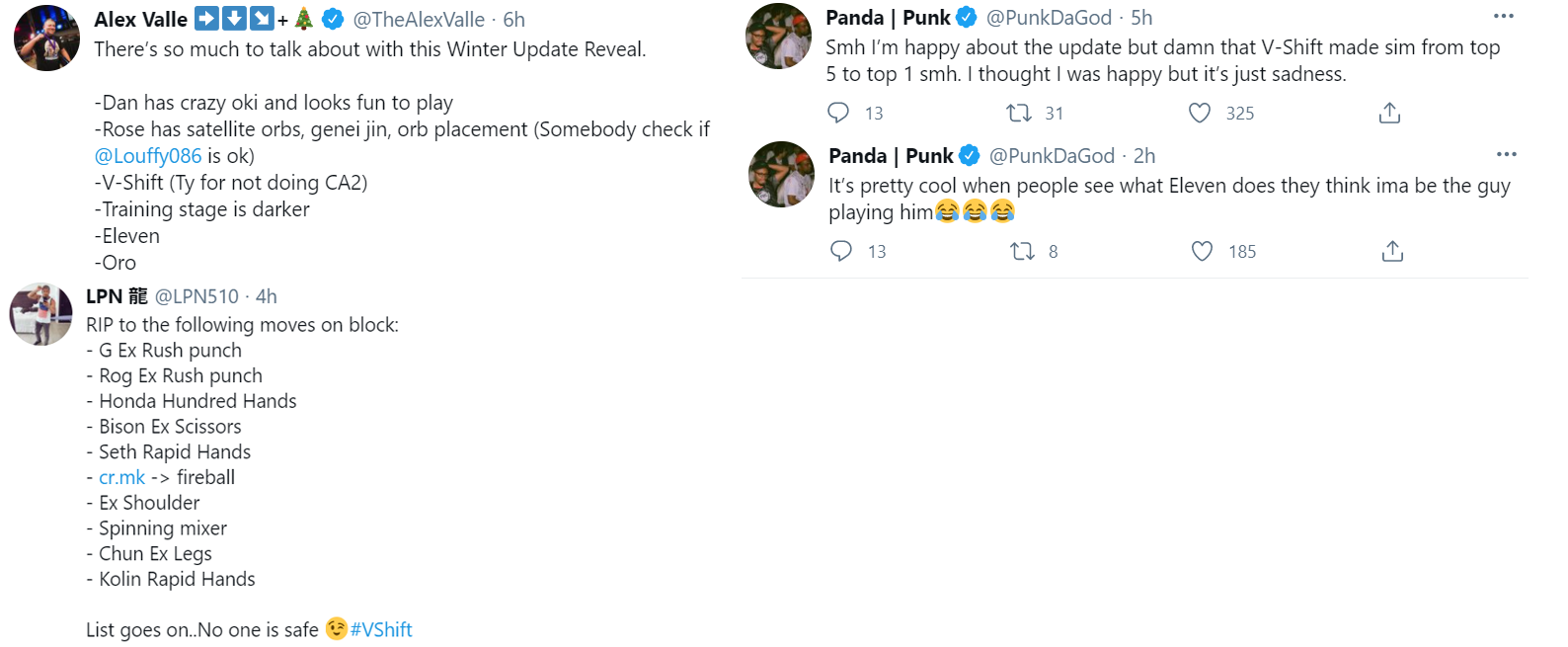Retweet Punk's V-Shift tweet
1568x647 pixels.
(1019, 113)
